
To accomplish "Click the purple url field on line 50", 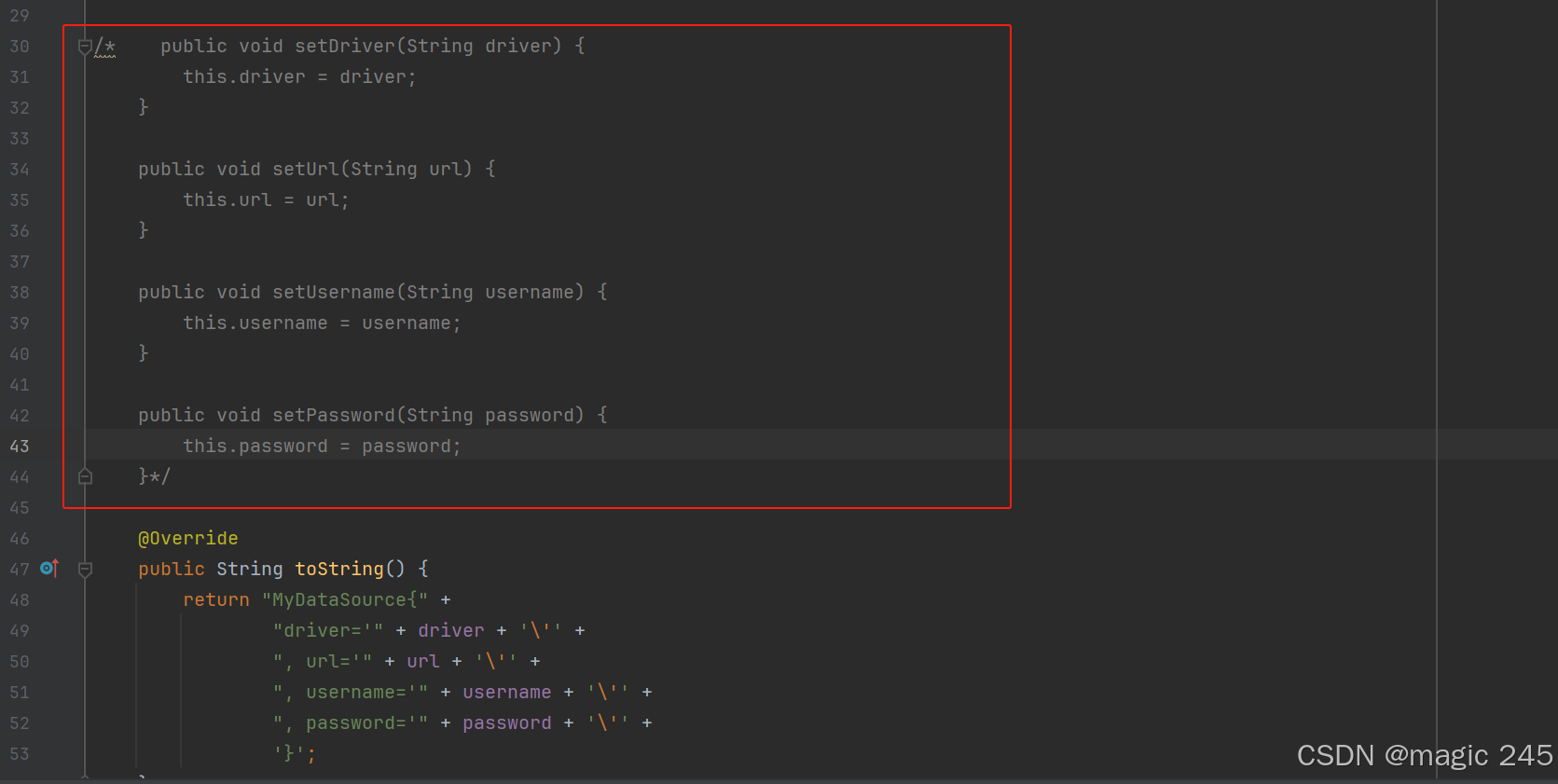I will 423,661.
